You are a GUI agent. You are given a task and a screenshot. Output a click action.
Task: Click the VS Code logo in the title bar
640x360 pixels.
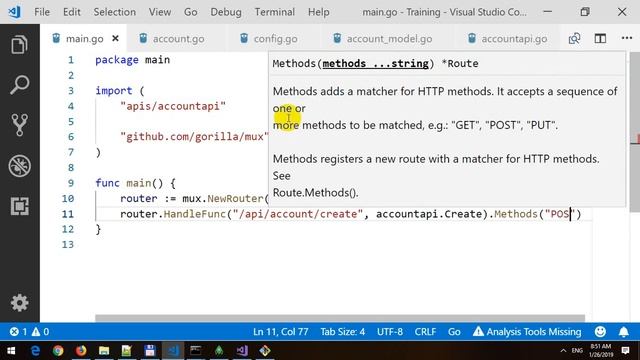[x=15, y=12]
